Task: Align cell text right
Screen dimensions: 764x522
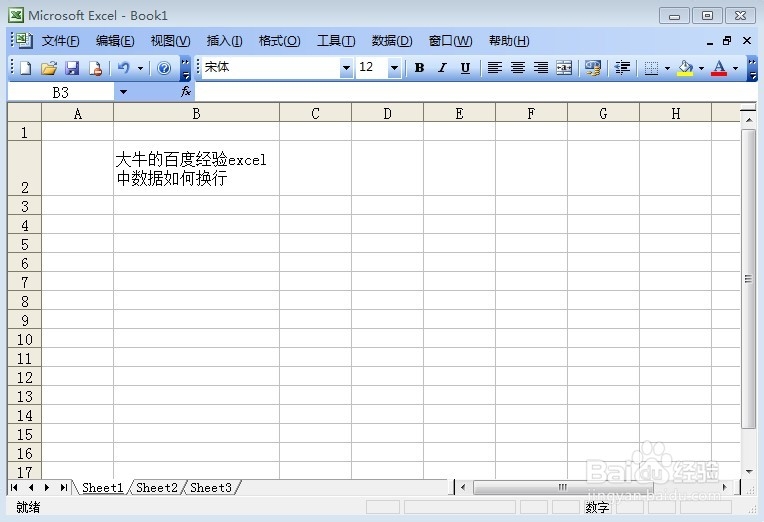Action: click(541, 68)
